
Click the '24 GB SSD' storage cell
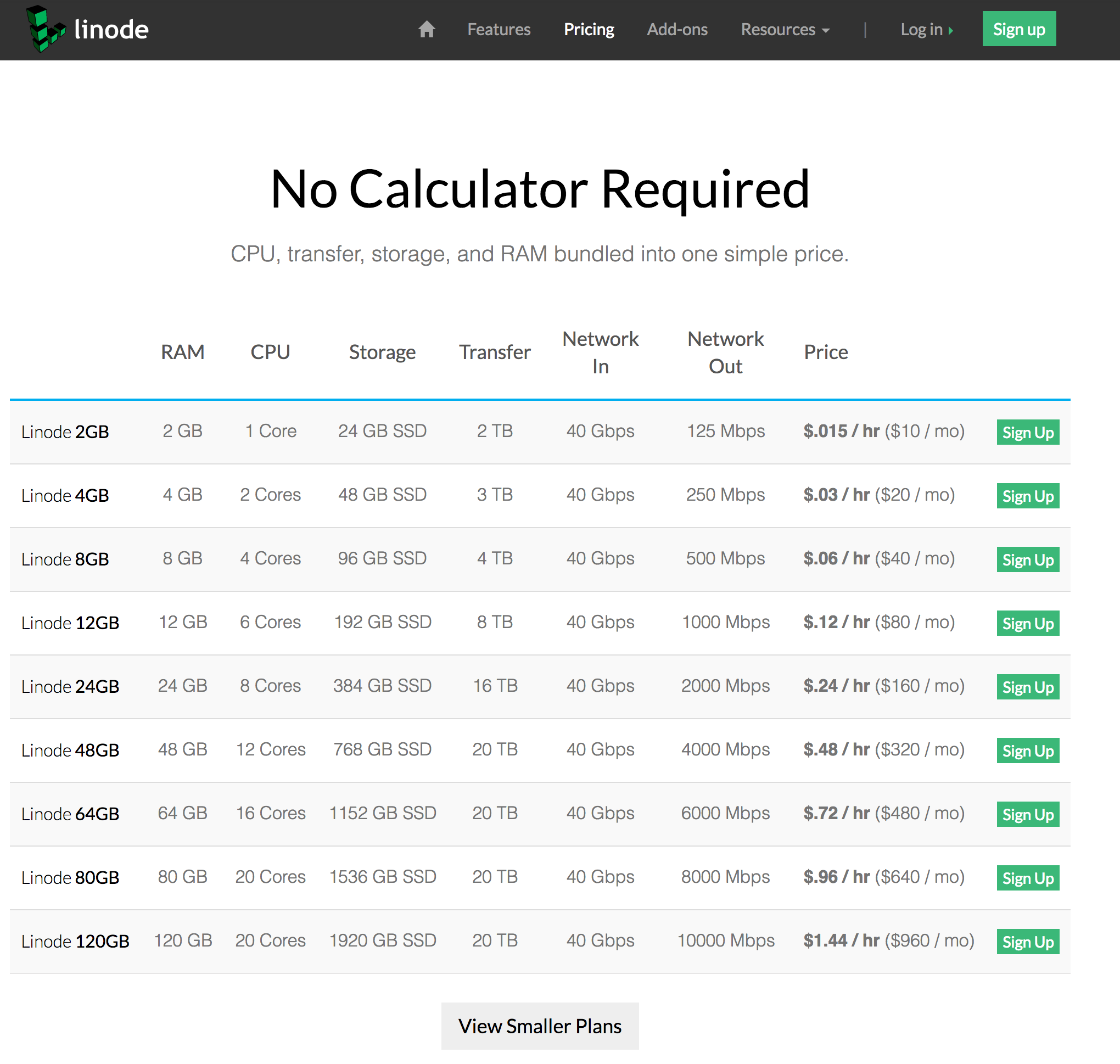tap(382, 431)
